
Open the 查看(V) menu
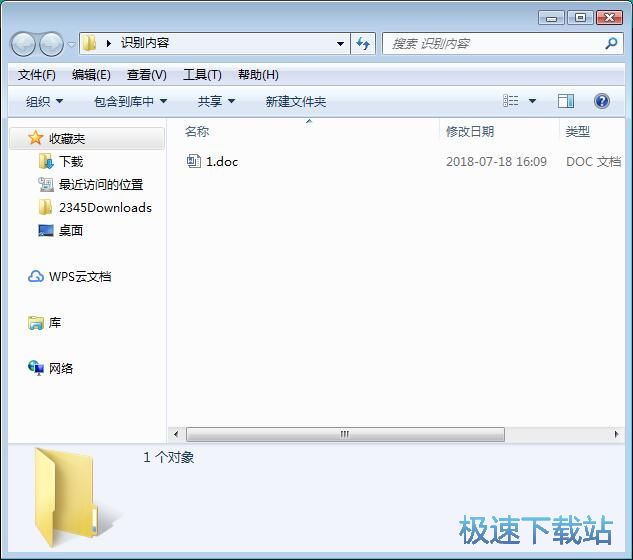click(x=147, y=75)
